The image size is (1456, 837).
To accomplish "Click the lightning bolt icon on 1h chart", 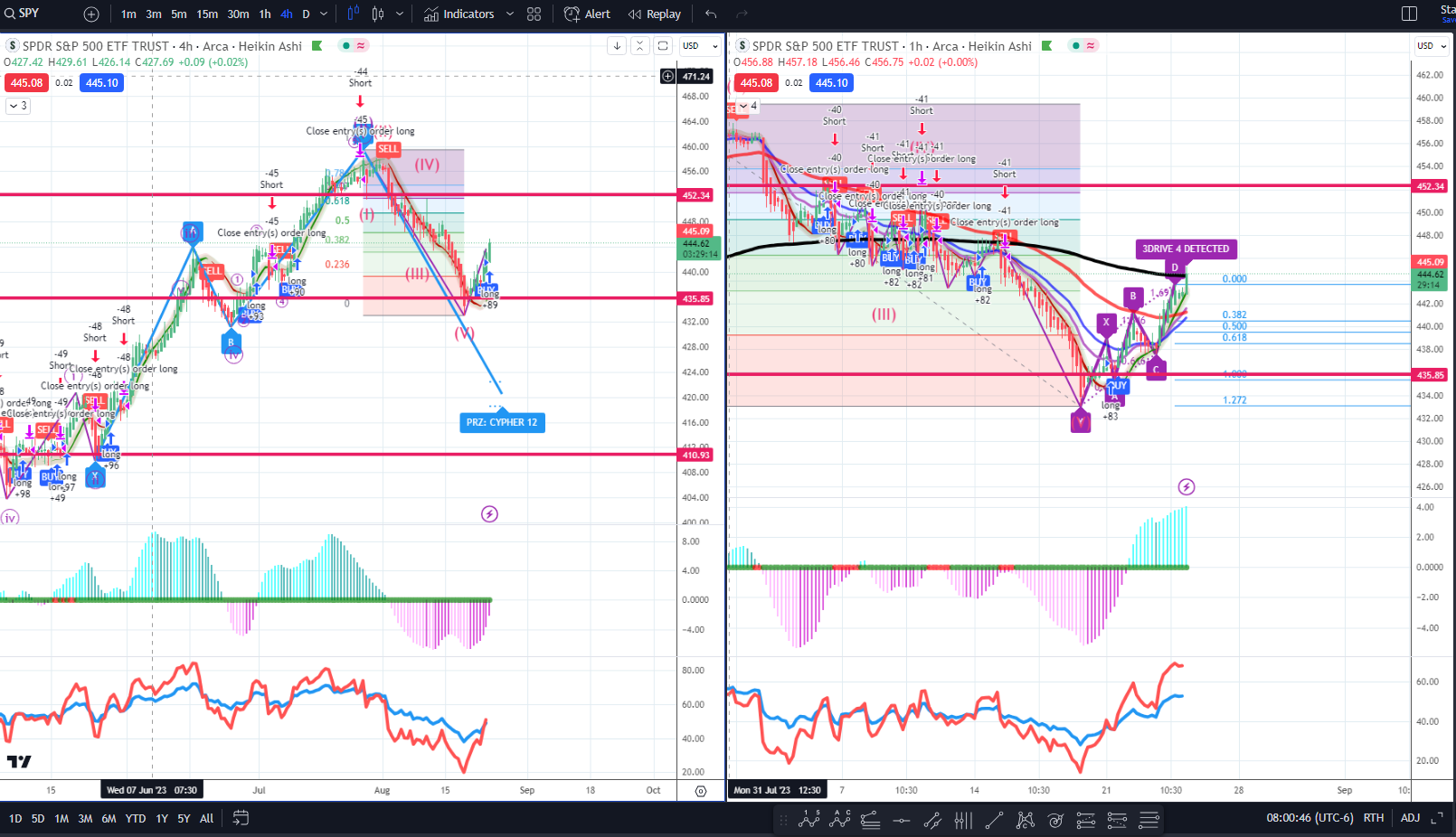I will (x=1187, y=487).
